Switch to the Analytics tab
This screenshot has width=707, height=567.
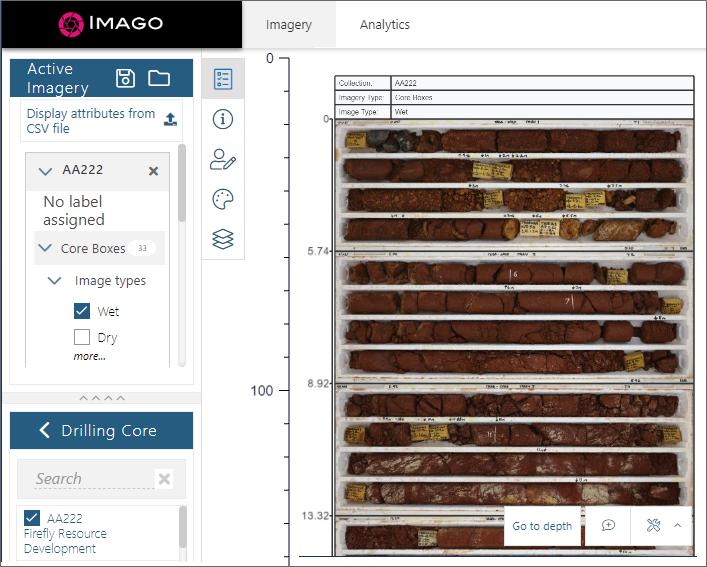tap(384, 25)
